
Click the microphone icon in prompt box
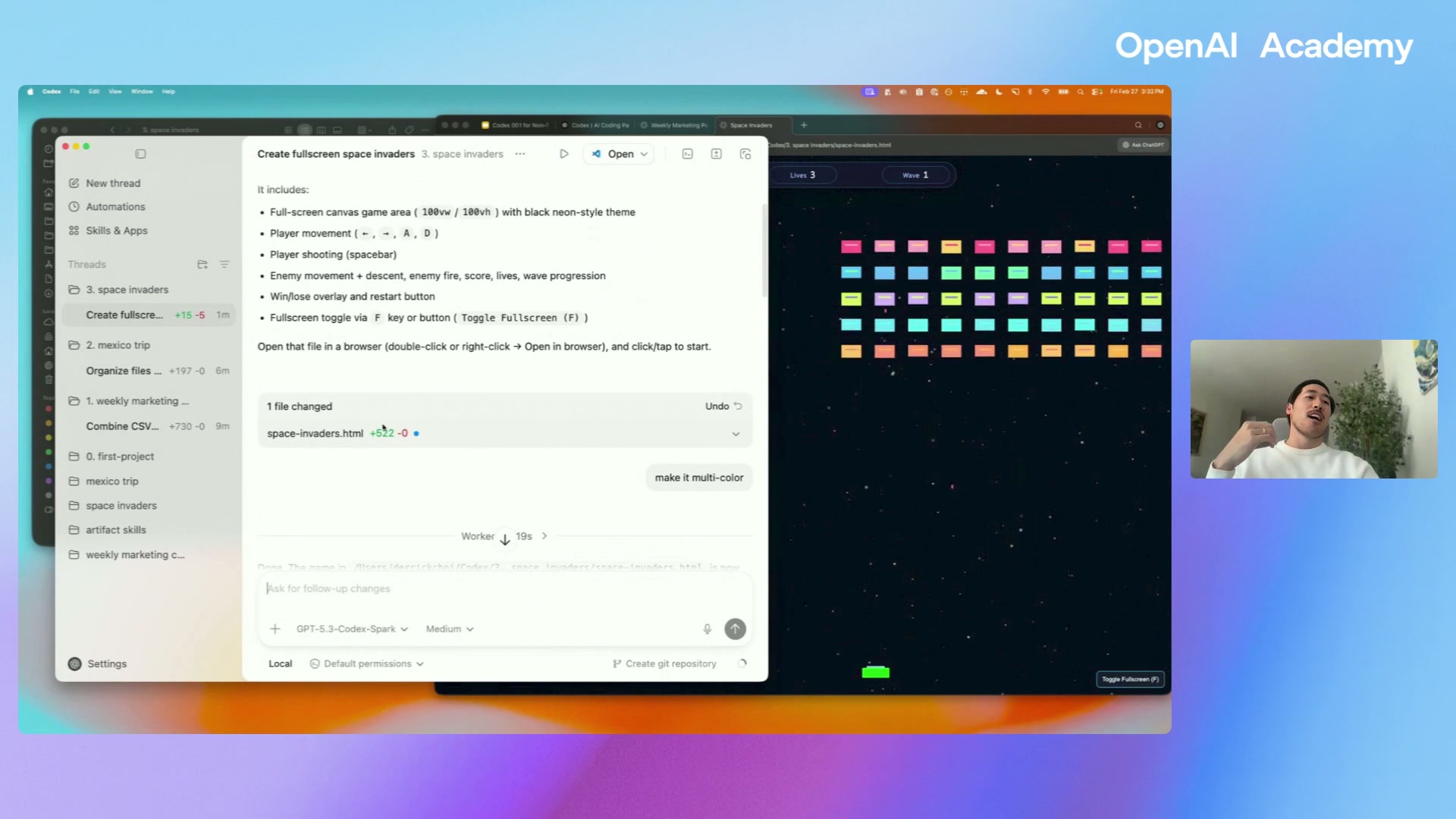(x=707, y=629)
